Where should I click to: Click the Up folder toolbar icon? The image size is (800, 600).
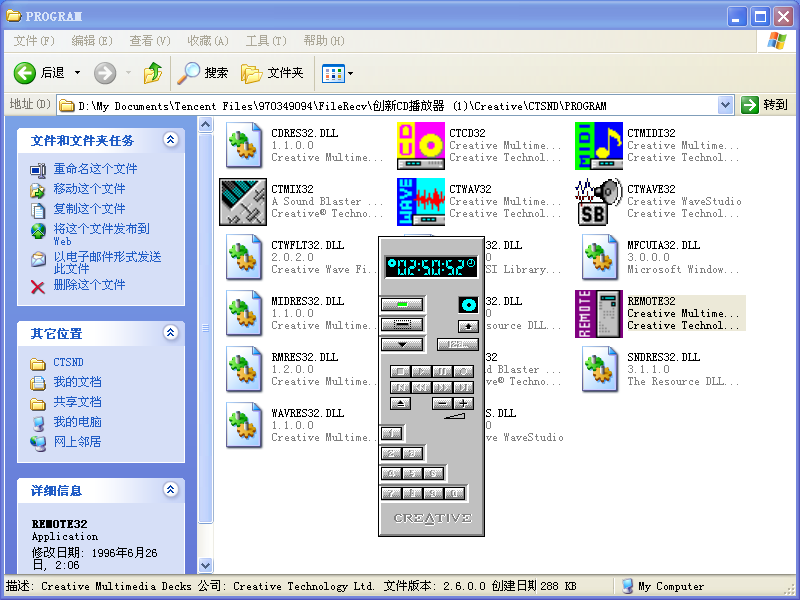(x=153, y=73)
